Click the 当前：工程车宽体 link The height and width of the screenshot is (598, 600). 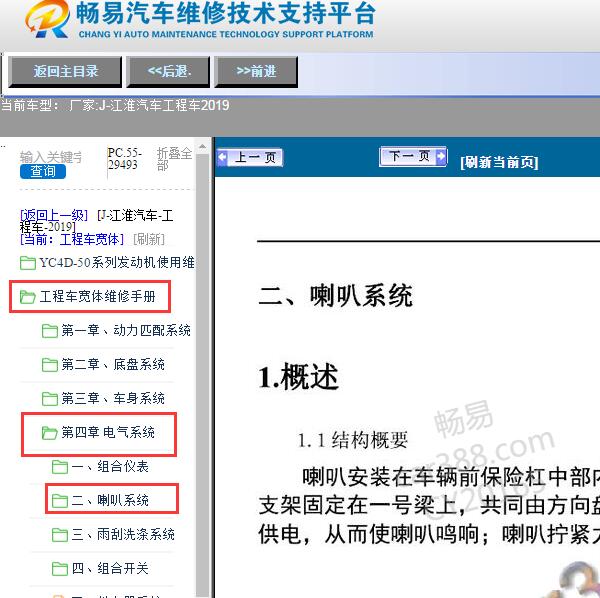click(x=72, y=240)
